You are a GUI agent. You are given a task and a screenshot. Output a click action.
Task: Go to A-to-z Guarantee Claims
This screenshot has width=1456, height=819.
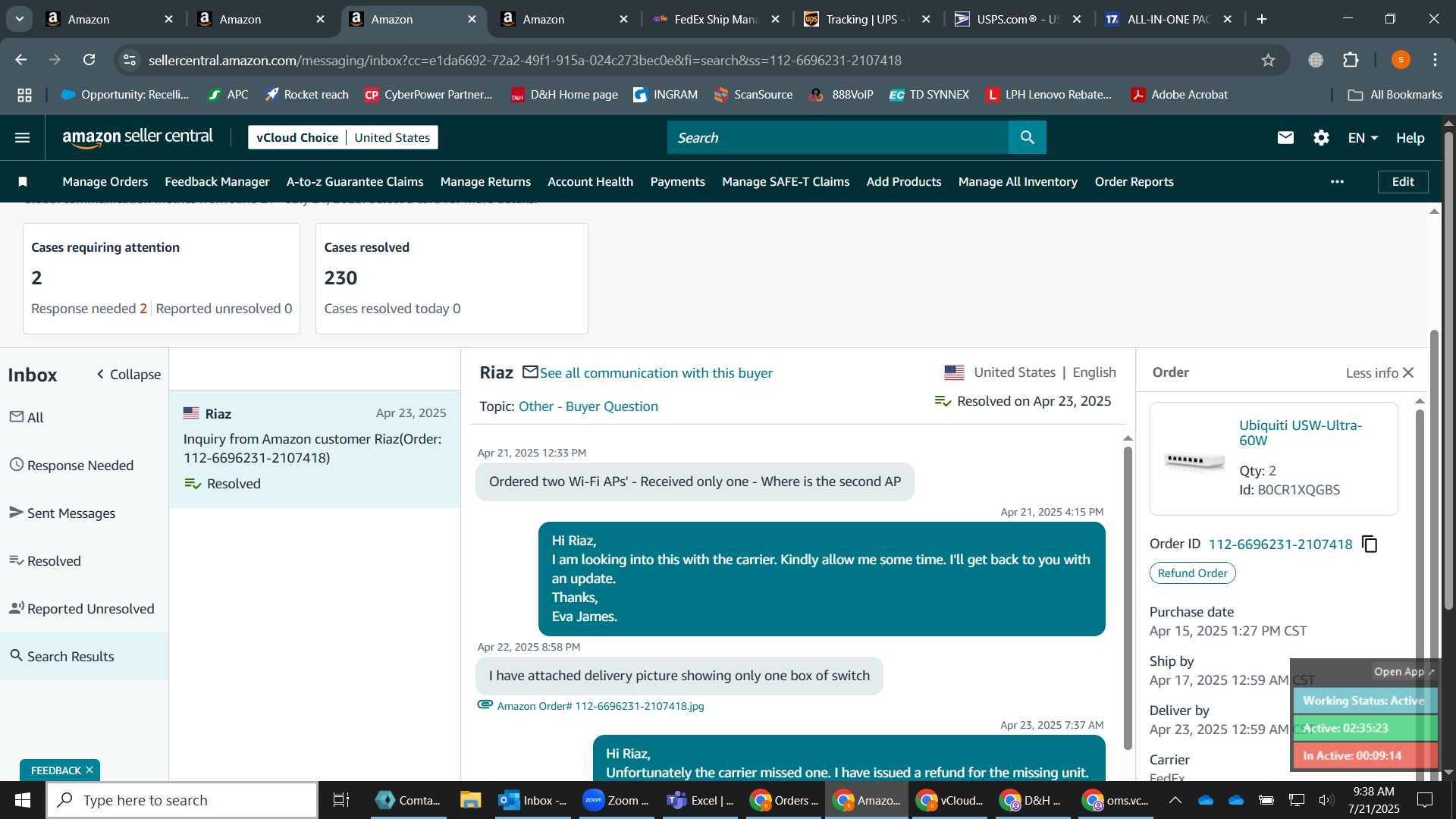pyautogui.click(x=355, y=181)
